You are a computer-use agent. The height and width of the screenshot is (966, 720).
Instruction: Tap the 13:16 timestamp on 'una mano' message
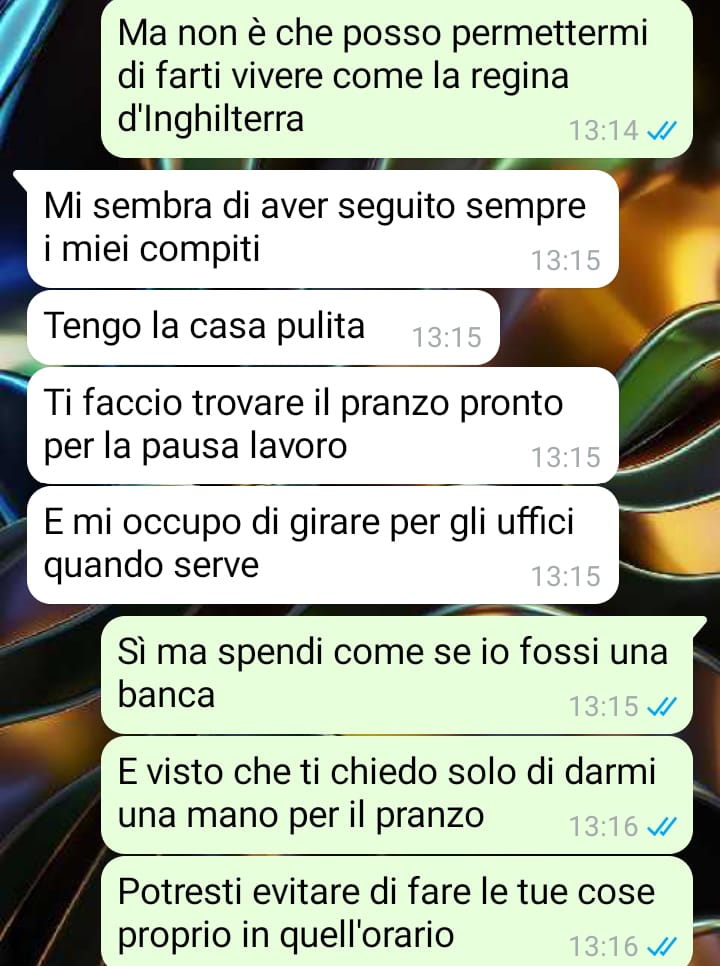pyautogui.click(x=604, y=826)
